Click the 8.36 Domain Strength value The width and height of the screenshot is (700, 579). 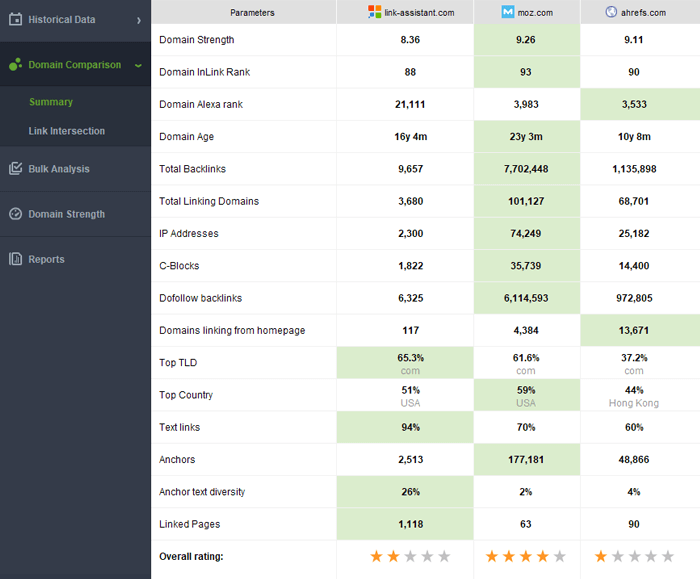(x=410, y=40)
